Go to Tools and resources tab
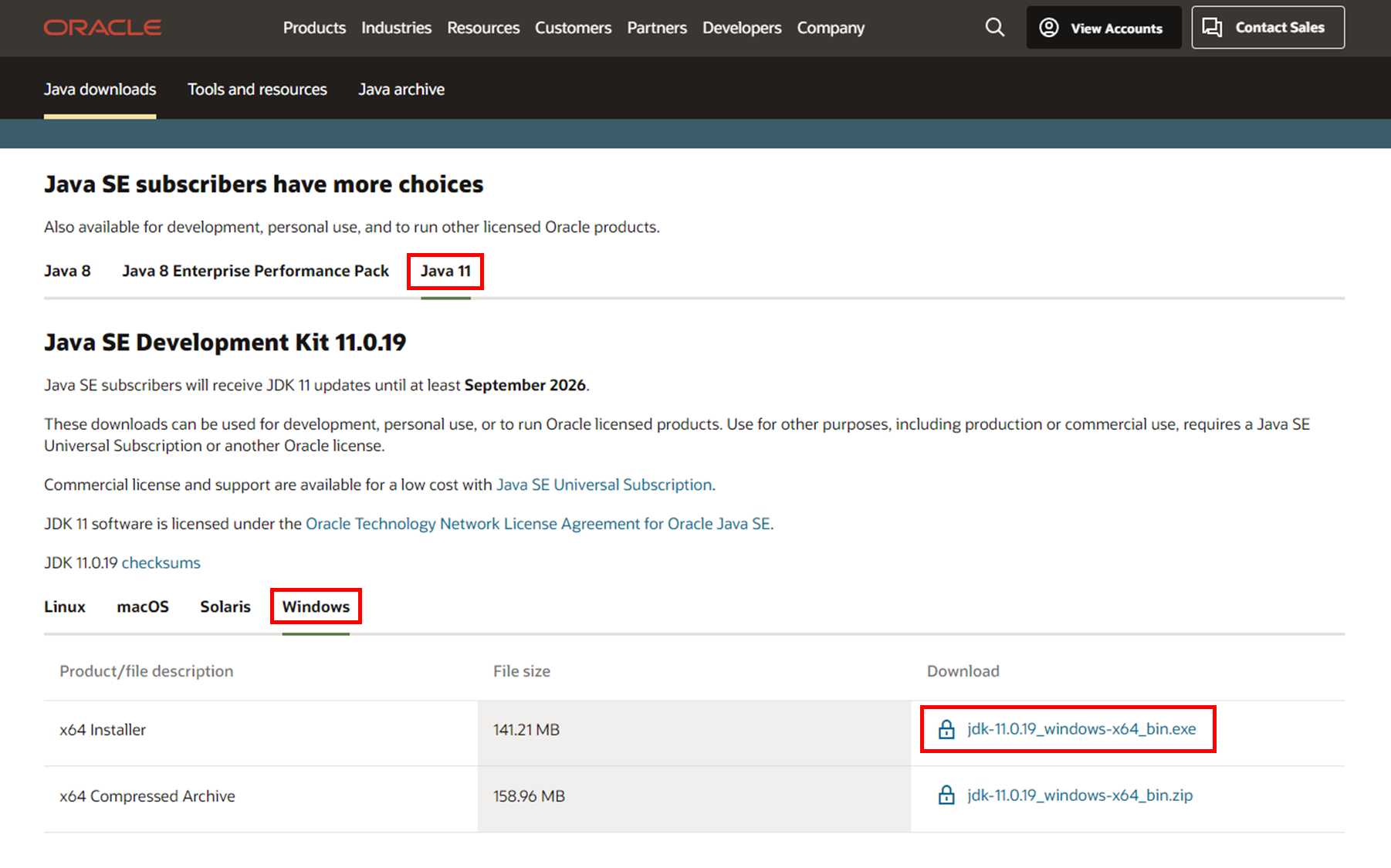This screenshot has height=868, width=1391. (x=257, y=90)
